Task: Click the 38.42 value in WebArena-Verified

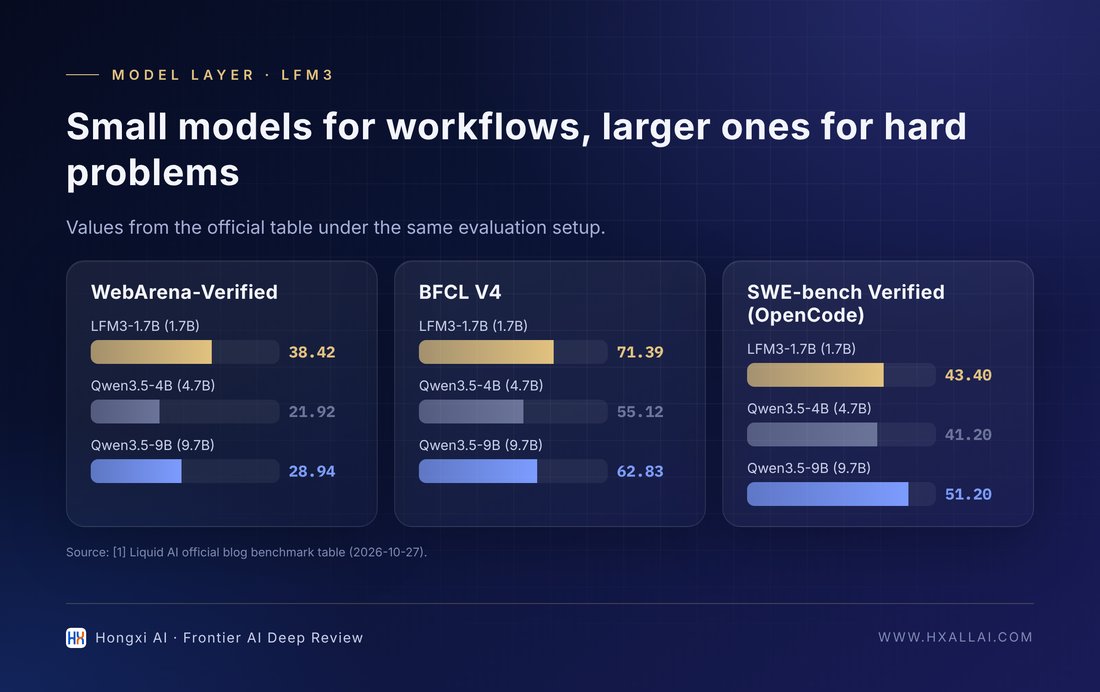Action: (312, 352)
